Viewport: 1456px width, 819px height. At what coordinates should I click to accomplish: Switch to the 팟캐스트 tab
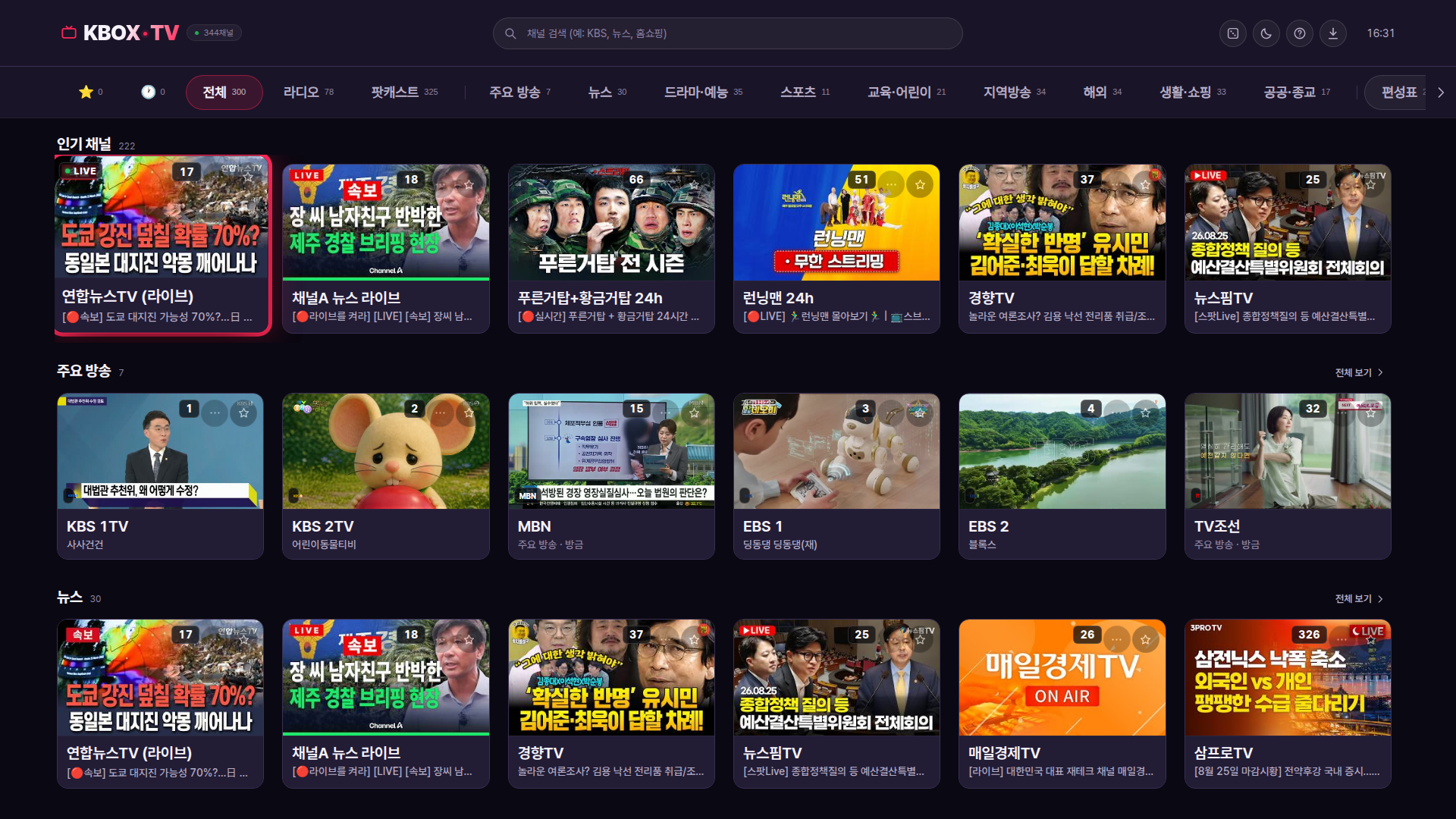point(404,92)
